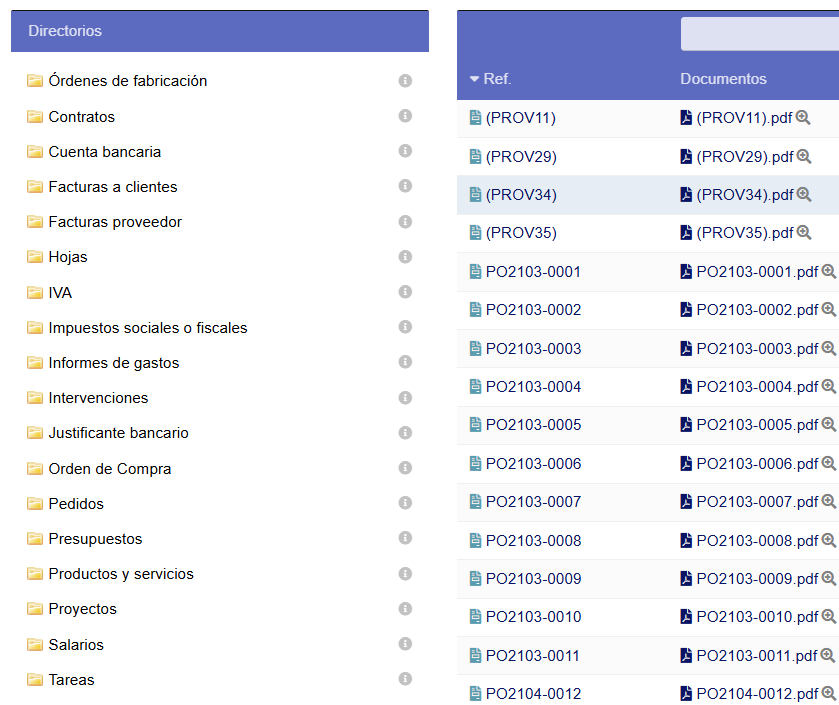Preview PO2103-0001.pdf using magnifier icon
Image resolution: width=839 pixels, height=705 pixels.
click(828, 272)
